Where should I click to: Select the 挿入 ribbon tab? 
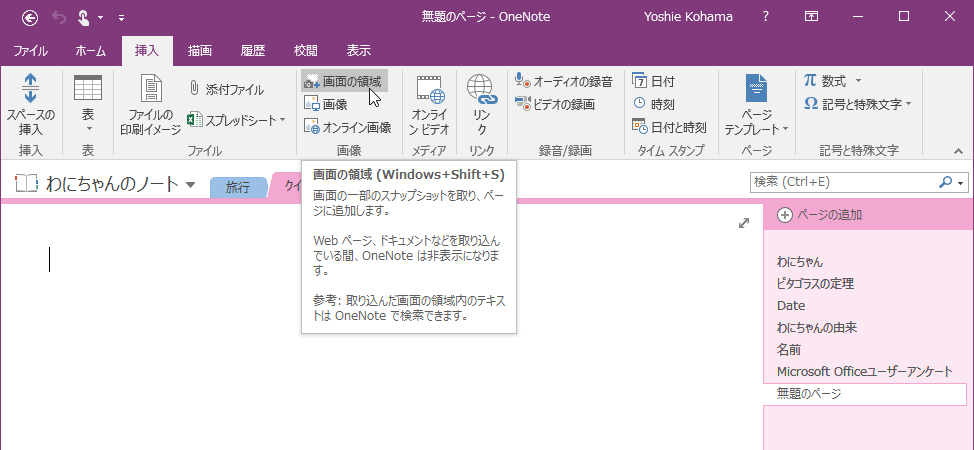(147, 51)
